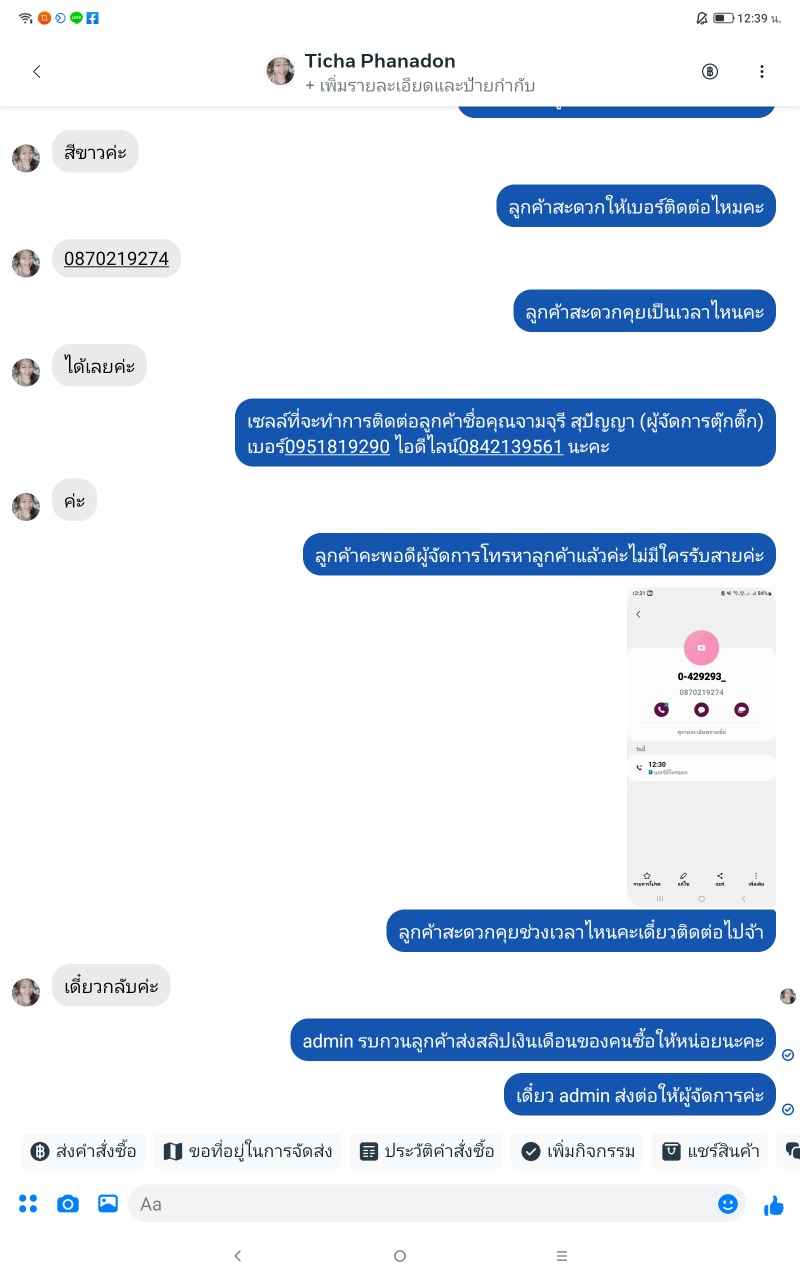Viewport: 800px width, 1280px height.
Task: Tap the baht payment icon in the header
Action: (x=710, y=71)
